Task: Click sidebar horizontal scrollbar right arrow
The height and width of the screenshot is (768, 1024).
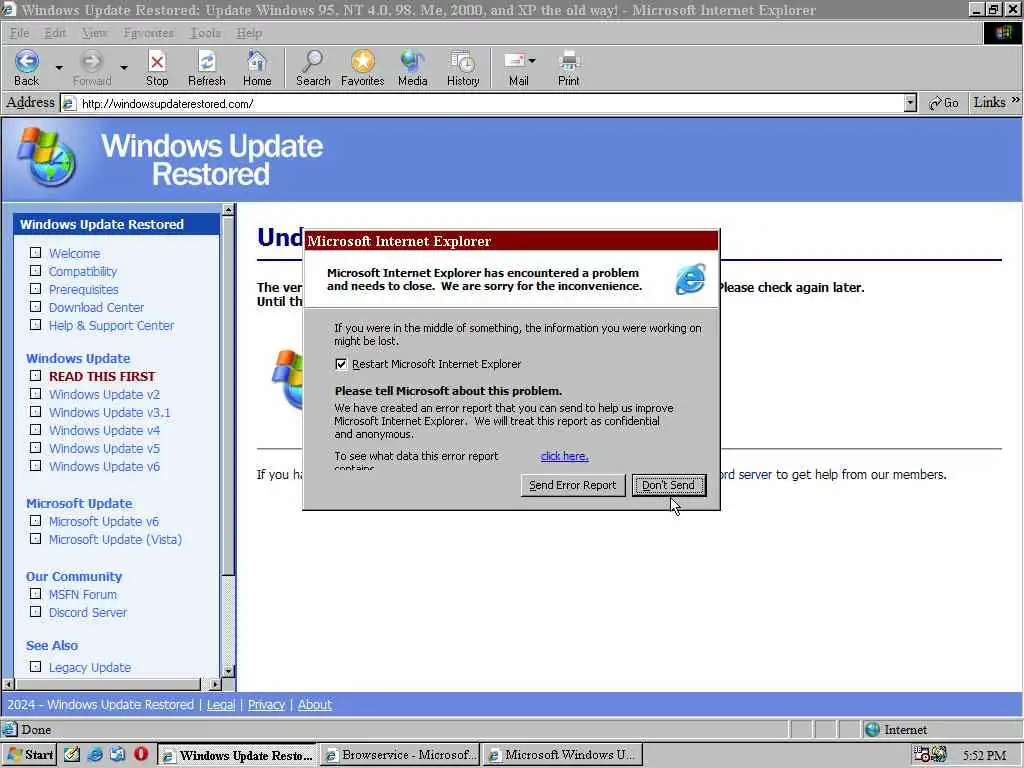Action: click(215, 684)
